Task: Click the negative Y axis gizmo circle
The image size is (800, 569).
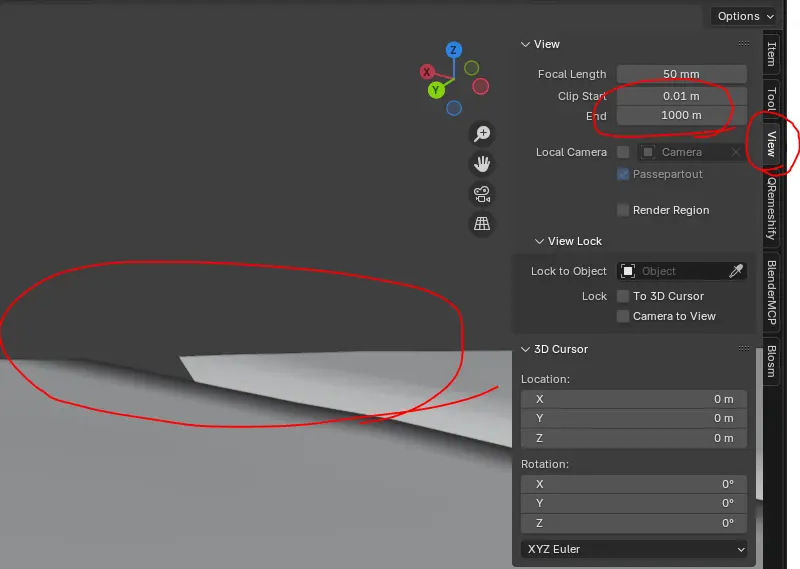Action: coord(471,67)
